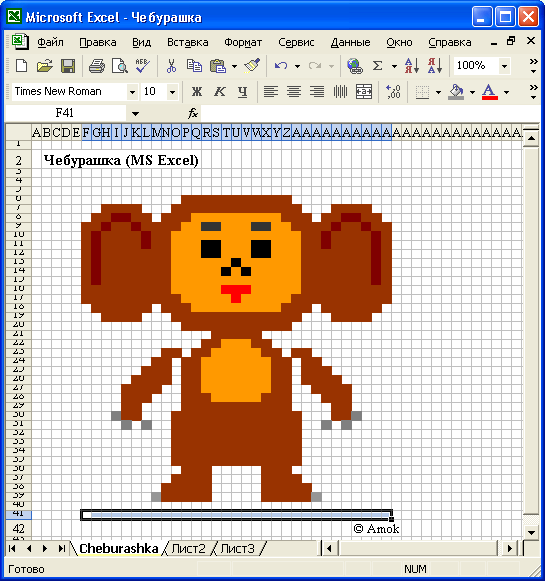Open the Окно menu
This screenshot has height=581, width=545.
coord(399,42)
